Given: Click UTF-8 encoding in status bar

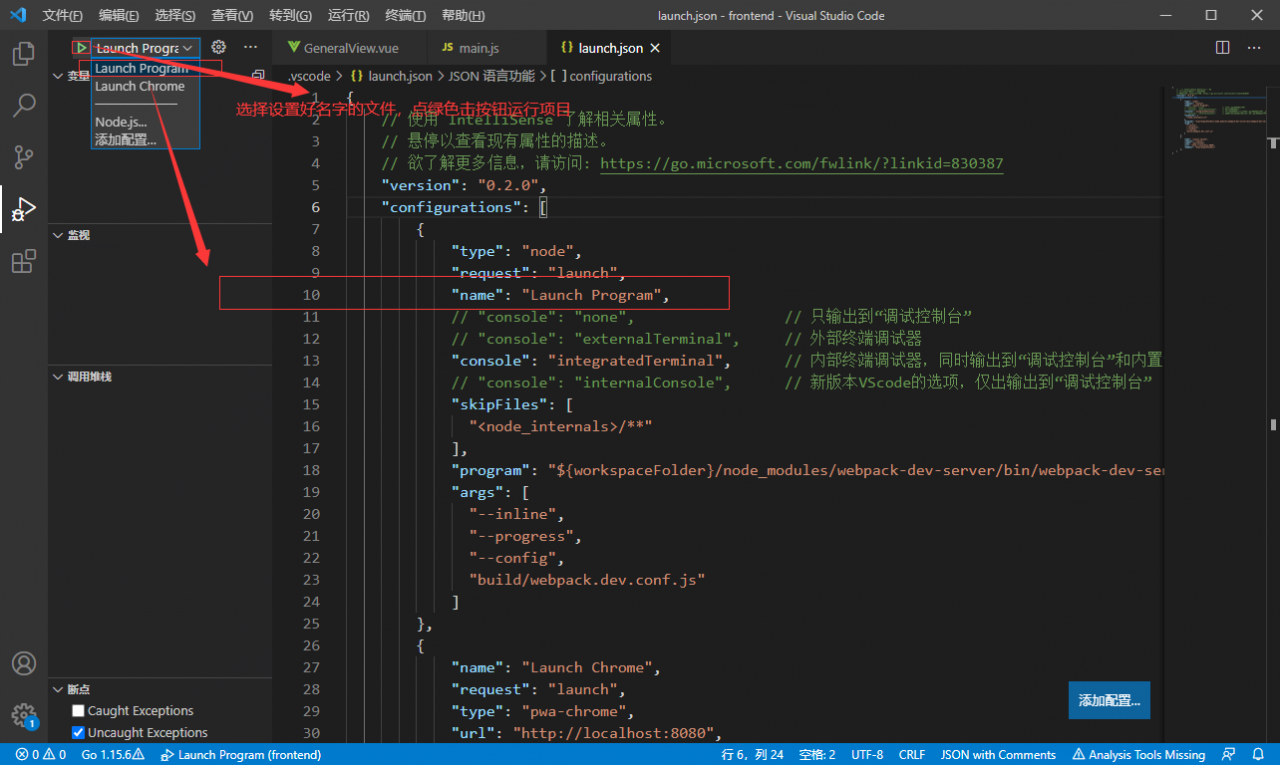Looking at the screenshot, I should click(867, 755).
